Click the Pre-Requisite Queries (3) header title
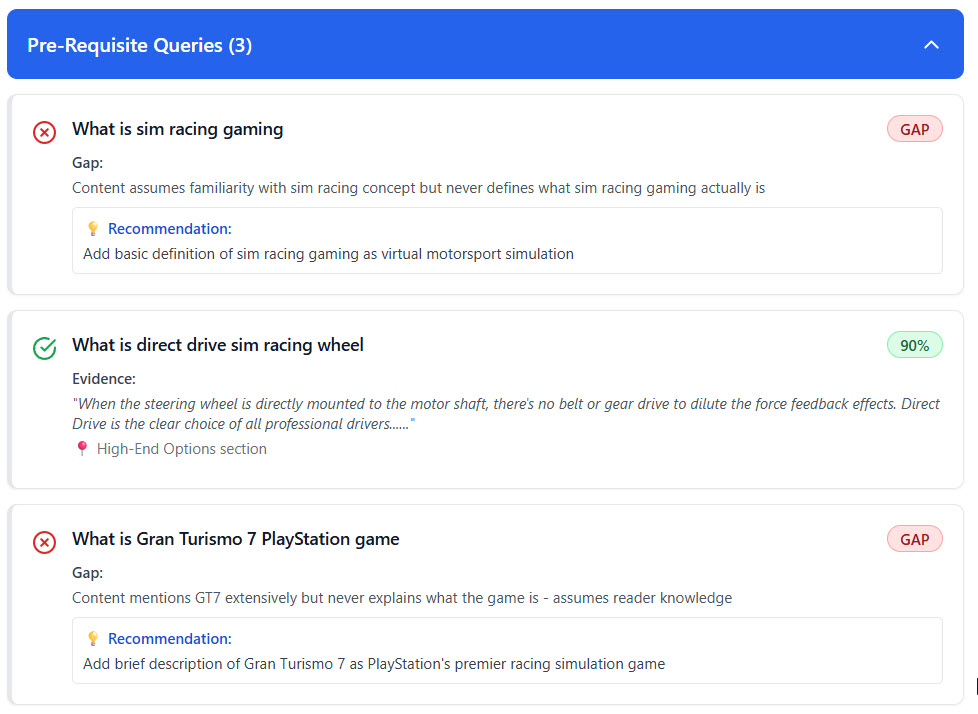Viewport: 978px width, 714px height. [139, 45]
